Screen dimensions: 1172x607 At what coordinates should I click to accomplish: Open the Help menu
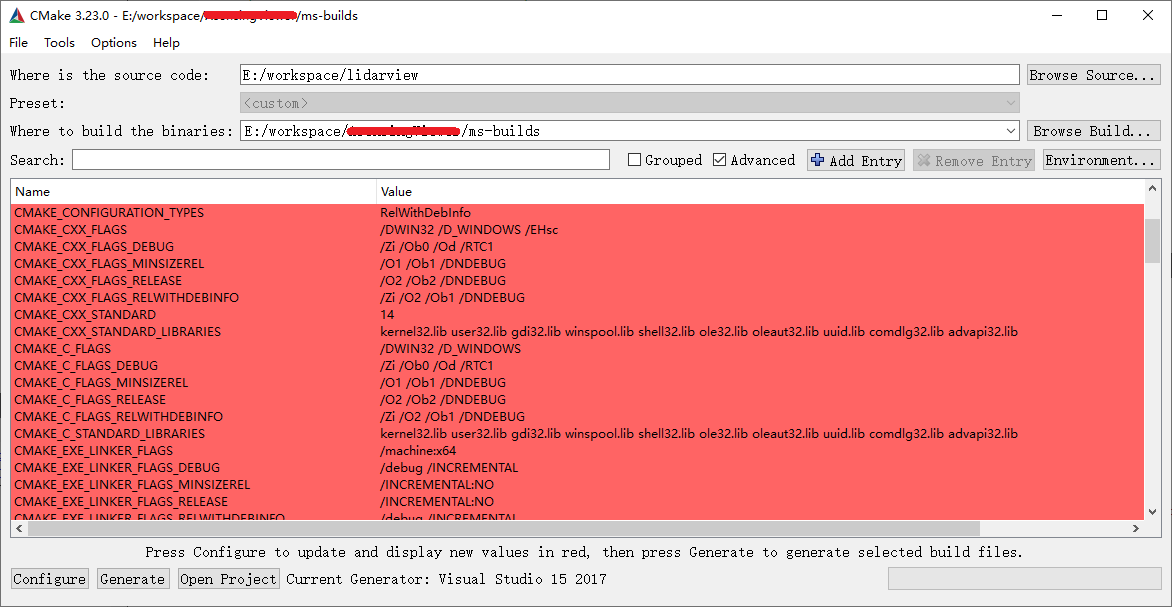(166, 43)
